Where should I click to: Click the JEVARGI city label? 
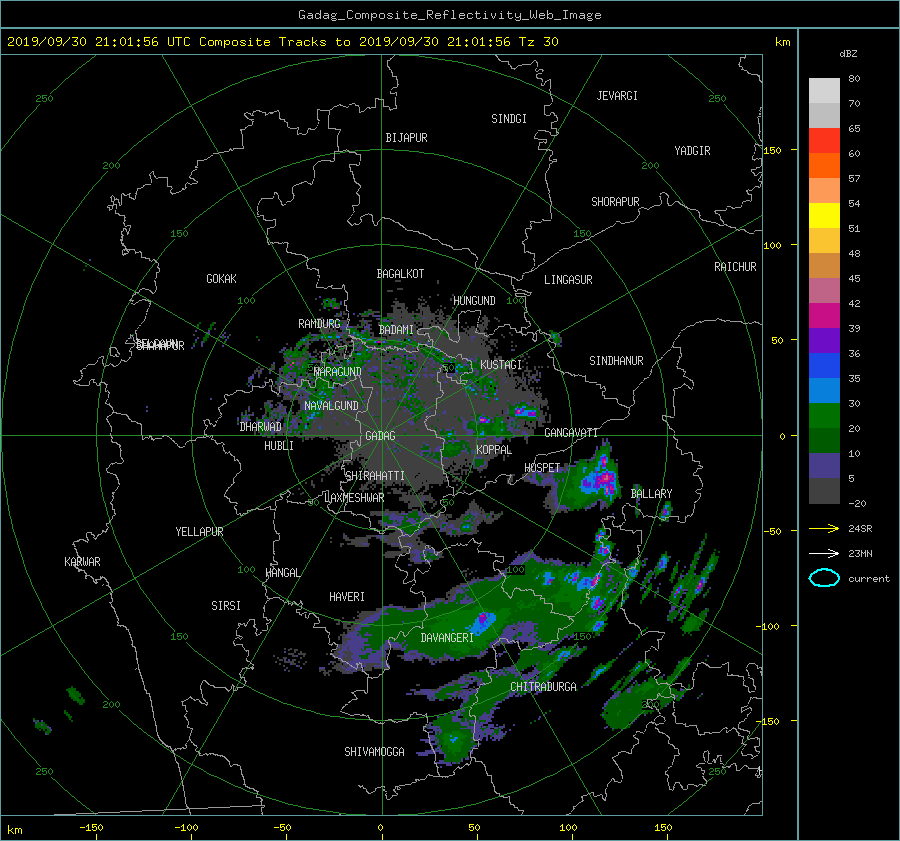(617, 96)
